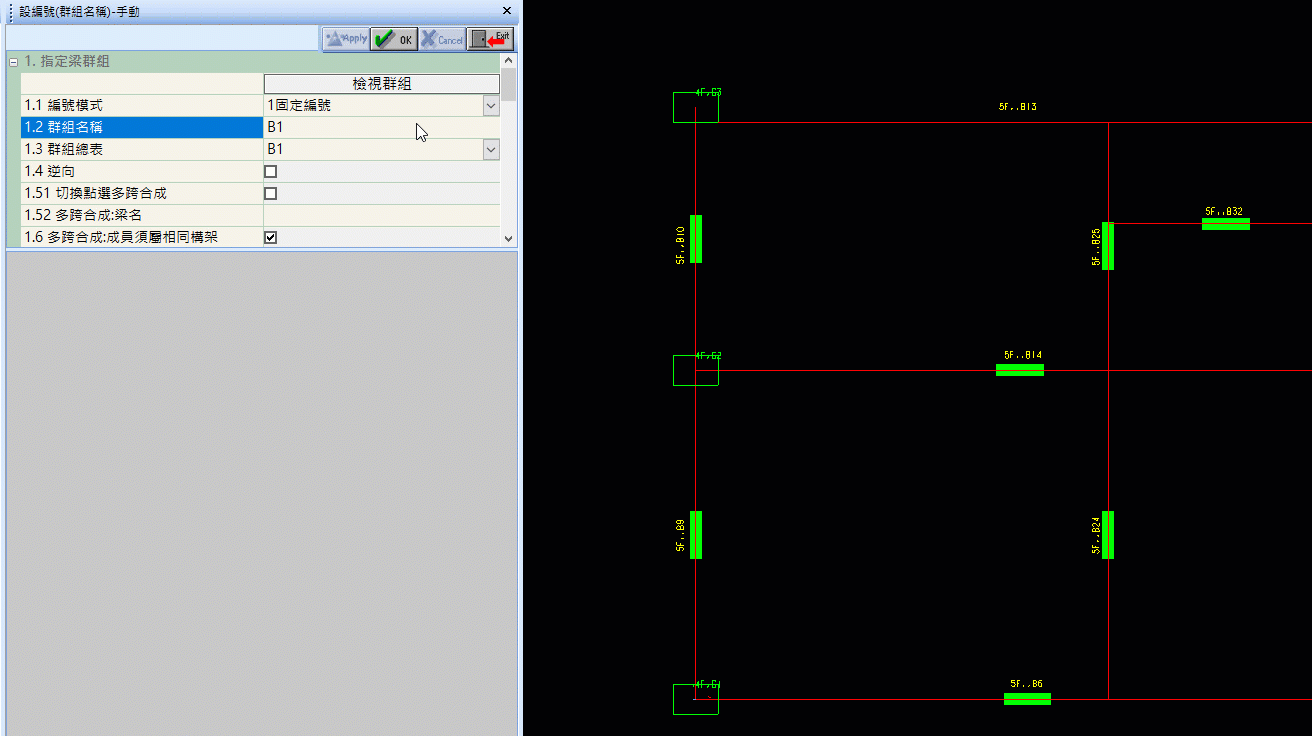This screenshot has width=1312, height=736.
Task: Select the vertical beam marker 5F..B10
Action: pos(696,239)
